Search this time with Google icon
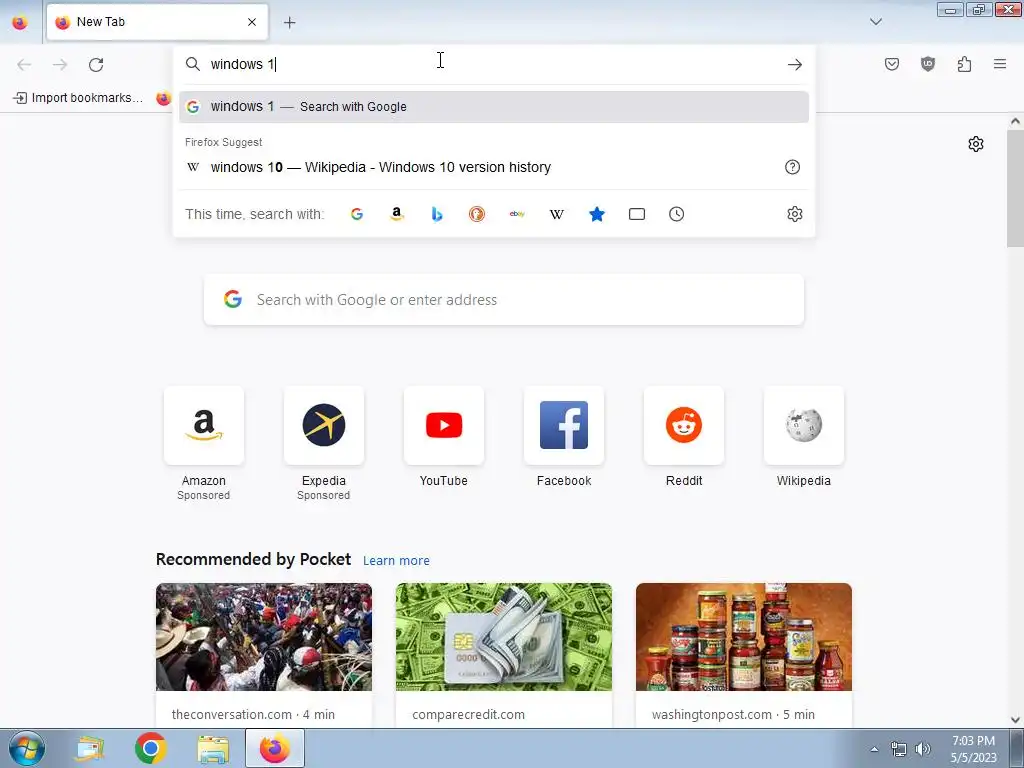This screenshot has width=1024, height=768. 357,214
